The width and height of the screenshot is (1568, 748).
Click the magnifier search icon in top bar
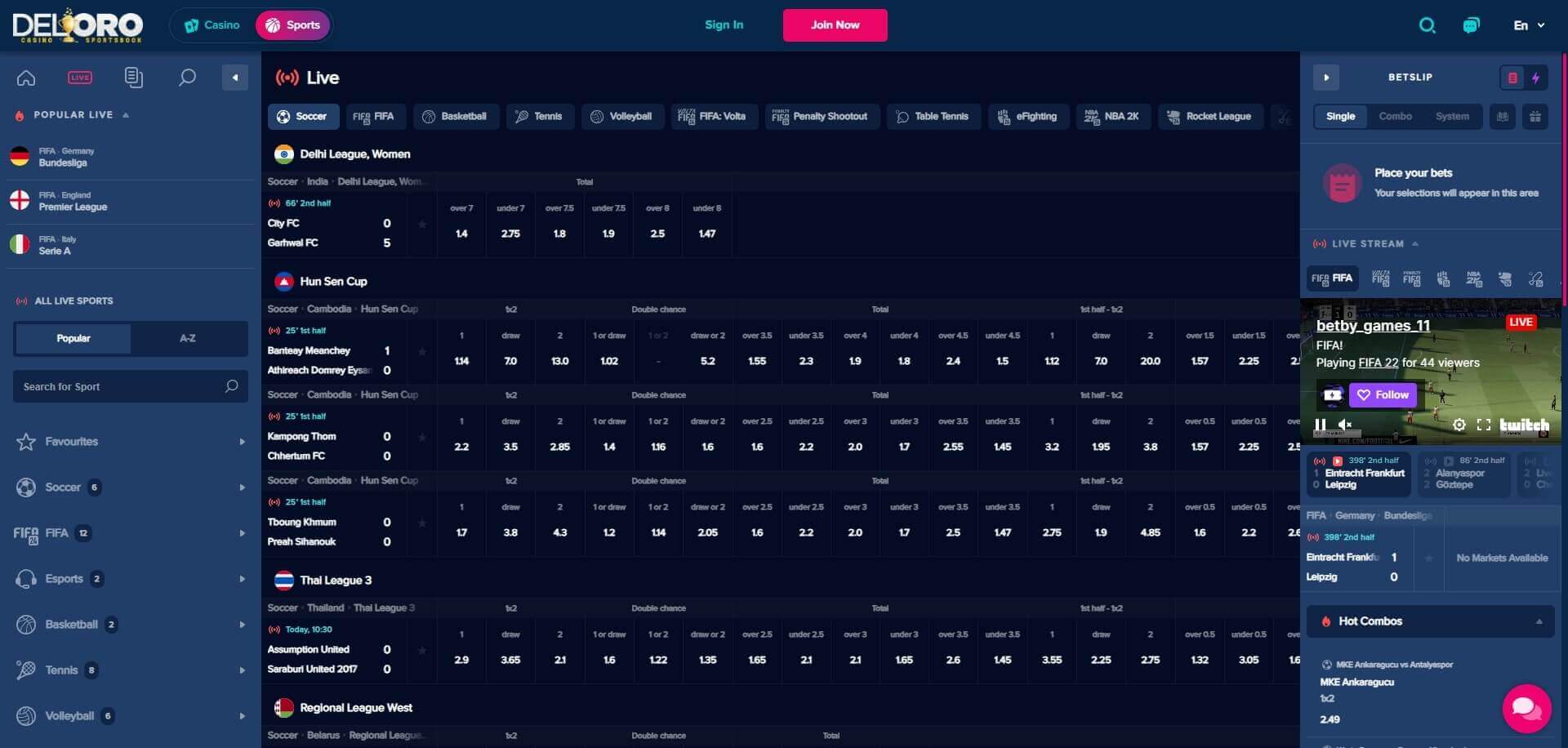click(x=1428, y=25)
